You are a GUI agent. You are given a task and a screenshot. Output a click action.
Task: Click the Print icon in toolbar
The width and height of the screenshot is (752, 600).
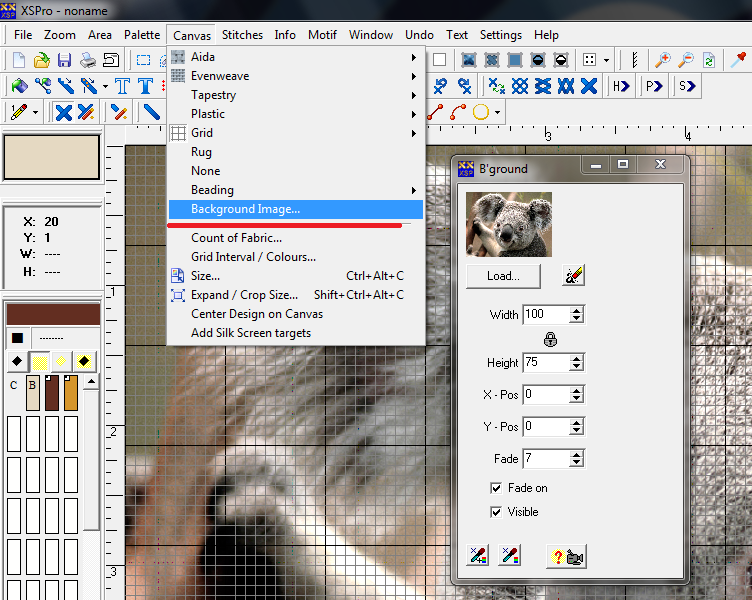(x=88, y=60)
